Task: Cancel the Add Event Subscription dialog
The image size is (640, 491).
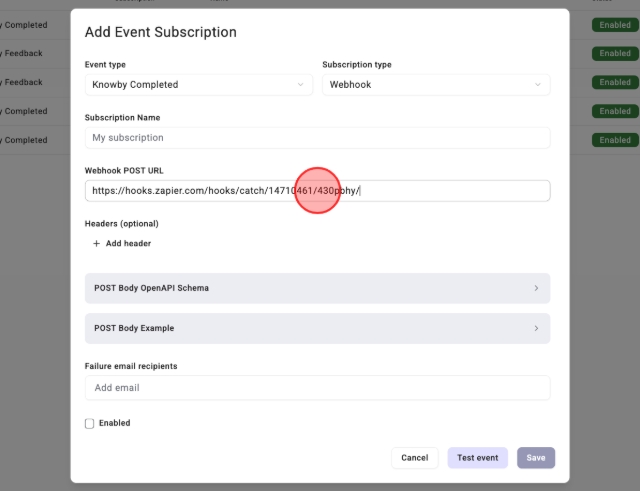Action: pos(415,458)
